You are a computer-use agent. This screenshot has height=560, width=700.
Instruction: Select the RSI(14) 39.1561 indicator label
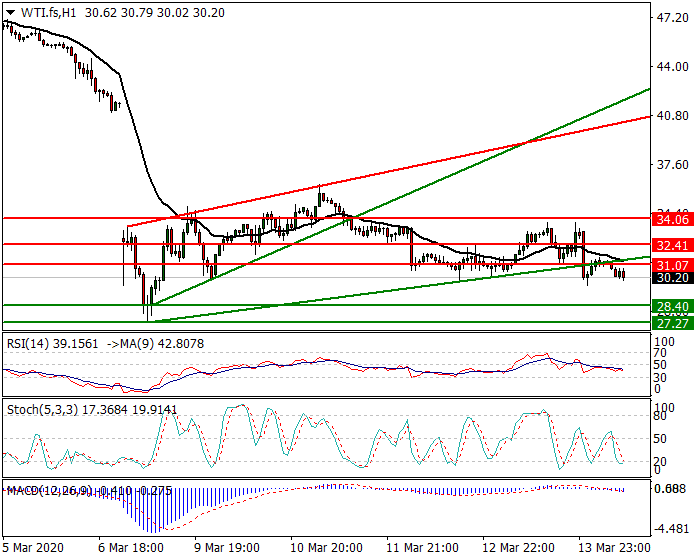[52, 344]
